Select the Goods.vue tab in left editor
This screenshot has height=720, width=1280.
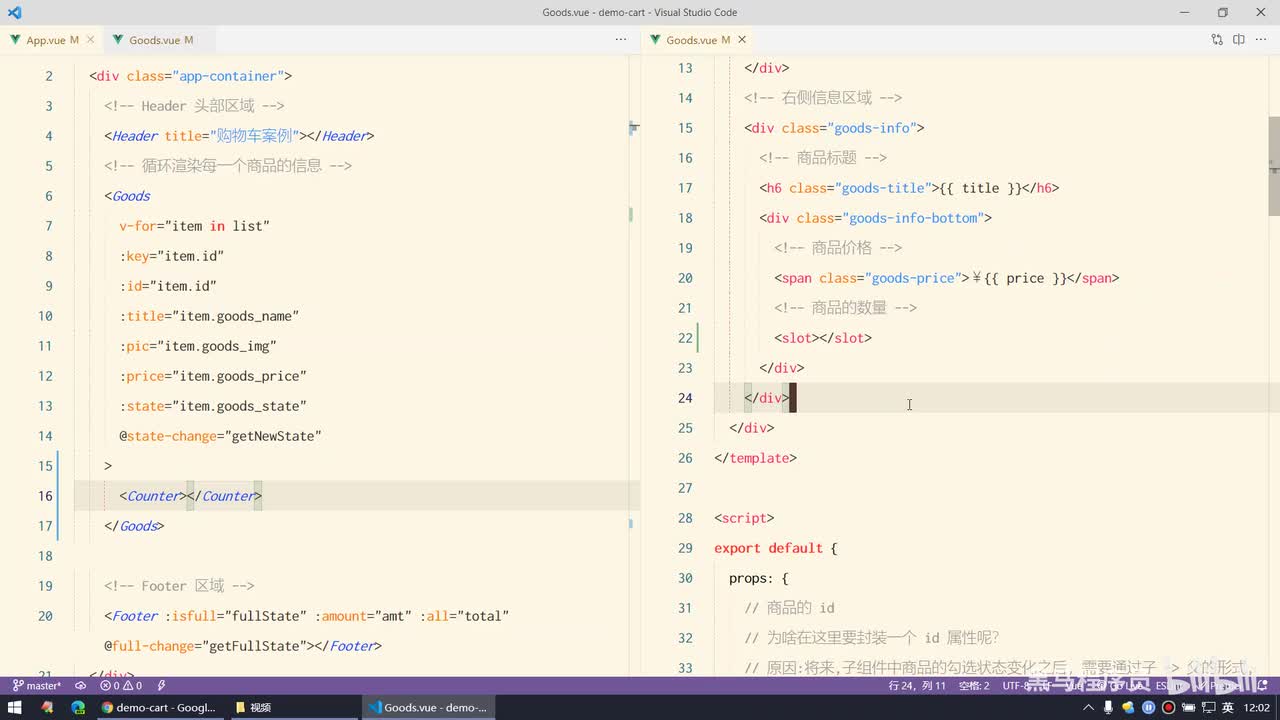pos(154,40)
